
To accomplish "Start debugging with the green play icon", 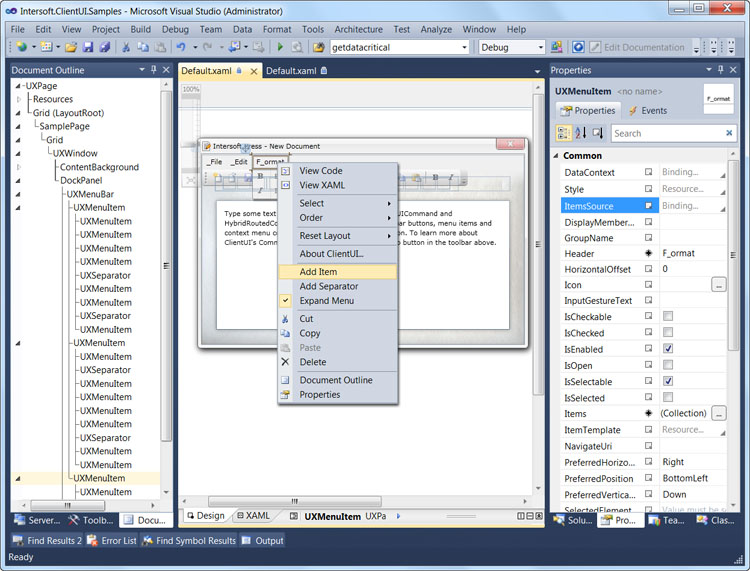I will click(x=280, y=47).
